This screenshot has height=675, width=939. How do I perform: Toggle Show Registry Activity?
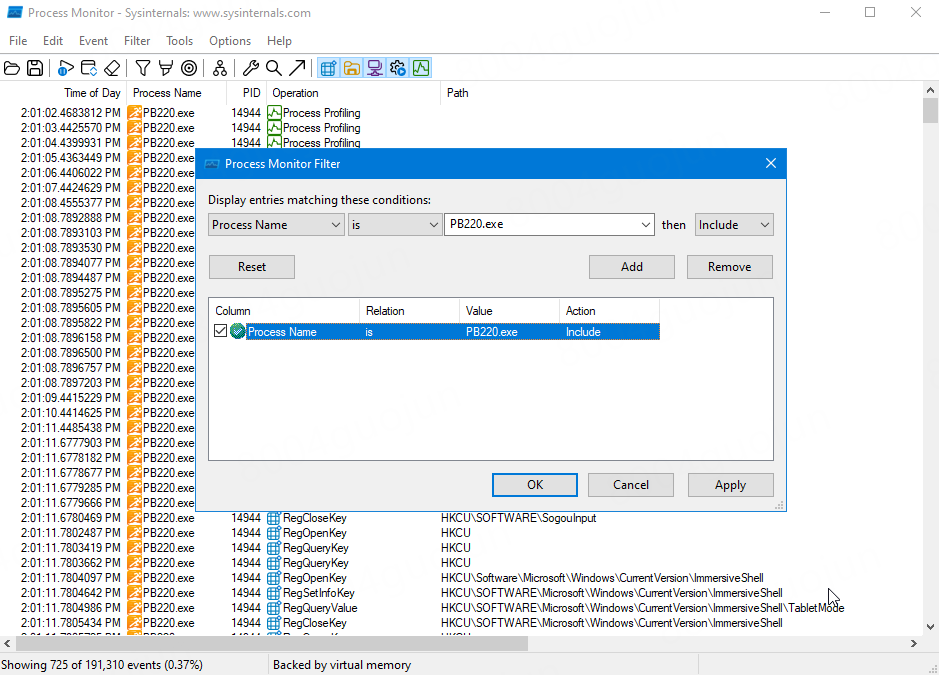tap(328, 68)
